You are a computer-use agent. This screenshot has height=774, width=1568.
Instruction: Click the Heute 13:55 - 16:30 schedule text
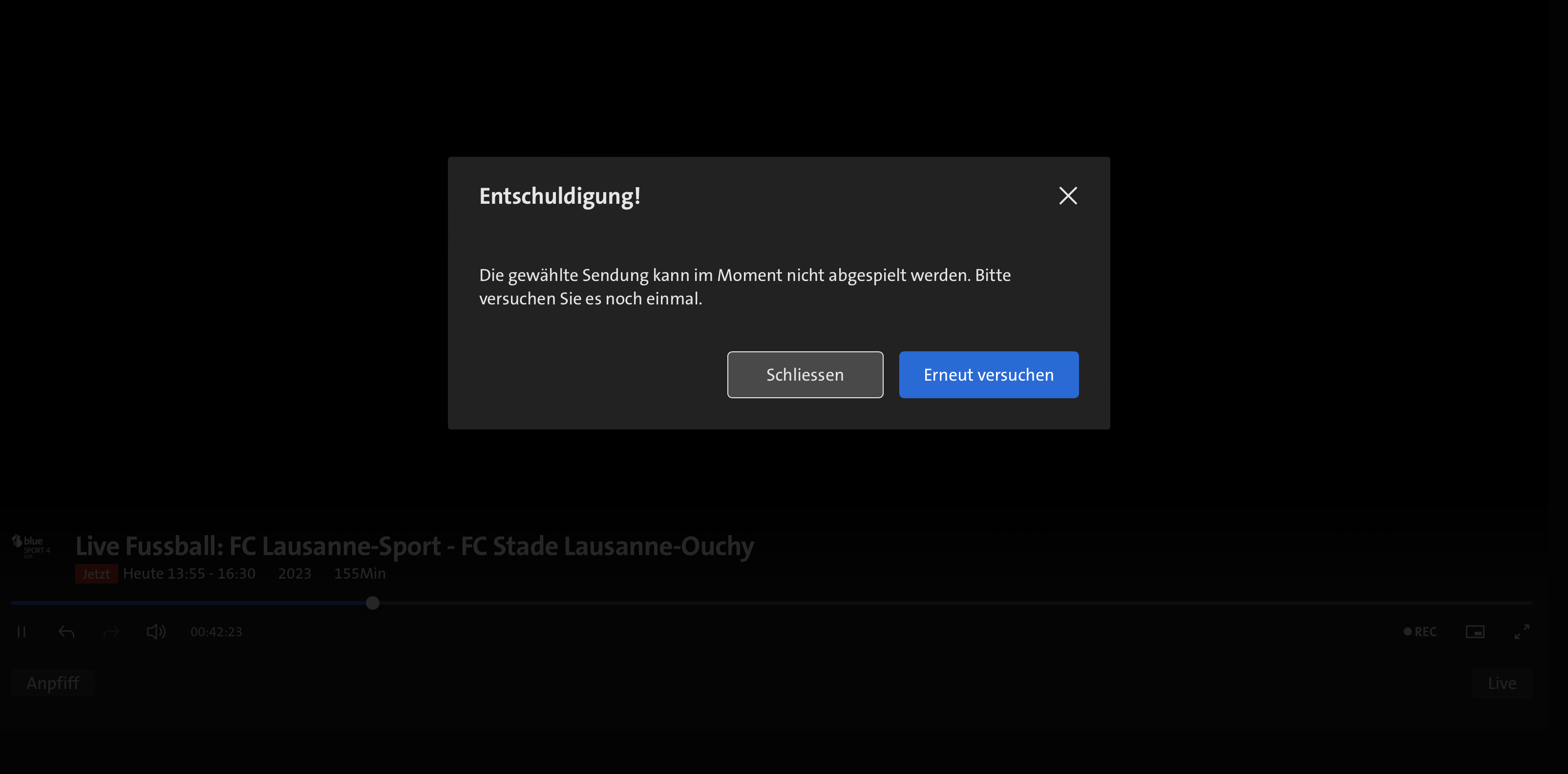[190, 574]
